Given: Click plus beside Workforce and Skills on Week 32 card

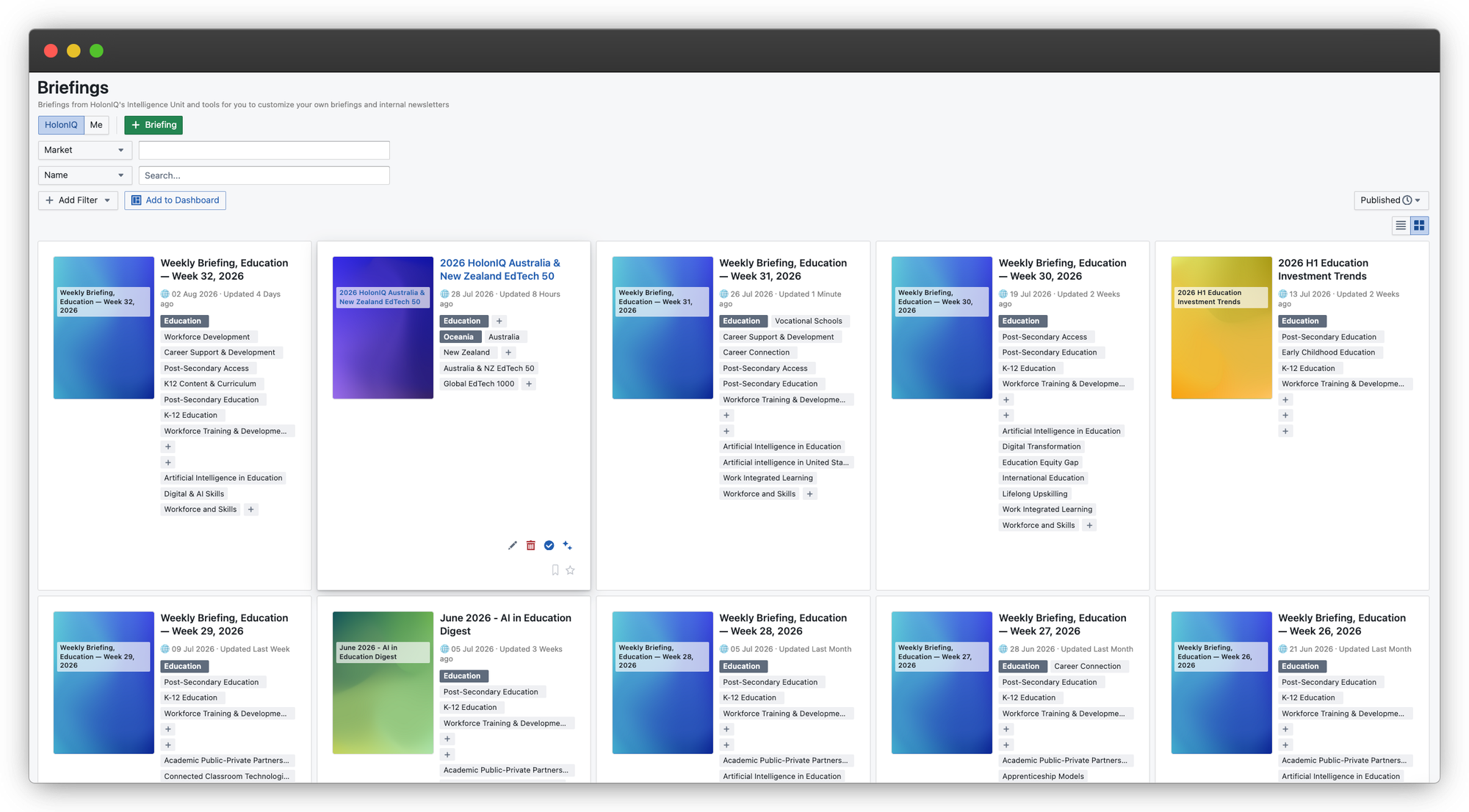Looking at the screenshot, I should (251, 510).
